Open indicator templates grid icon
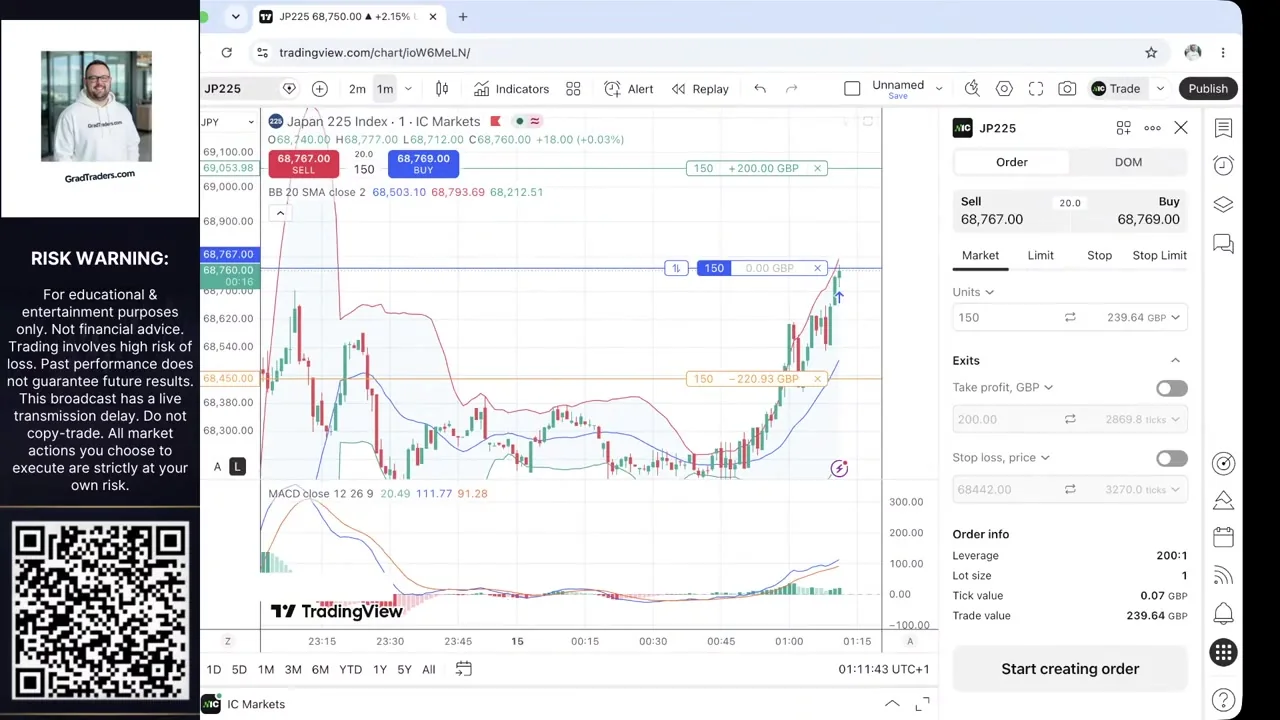 point(573,89)
